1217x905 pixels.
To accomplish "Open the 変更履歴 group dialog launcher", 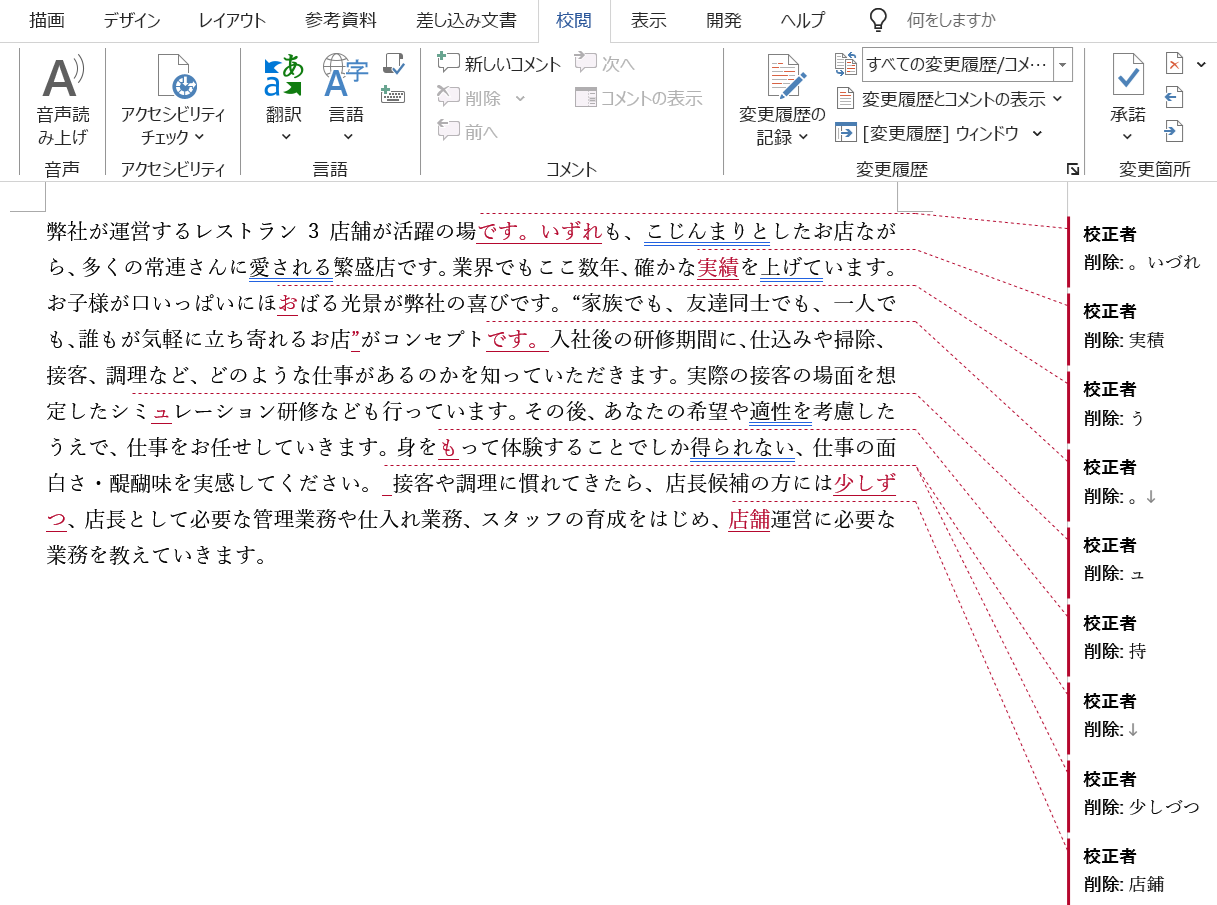I will pos(1073,170).
